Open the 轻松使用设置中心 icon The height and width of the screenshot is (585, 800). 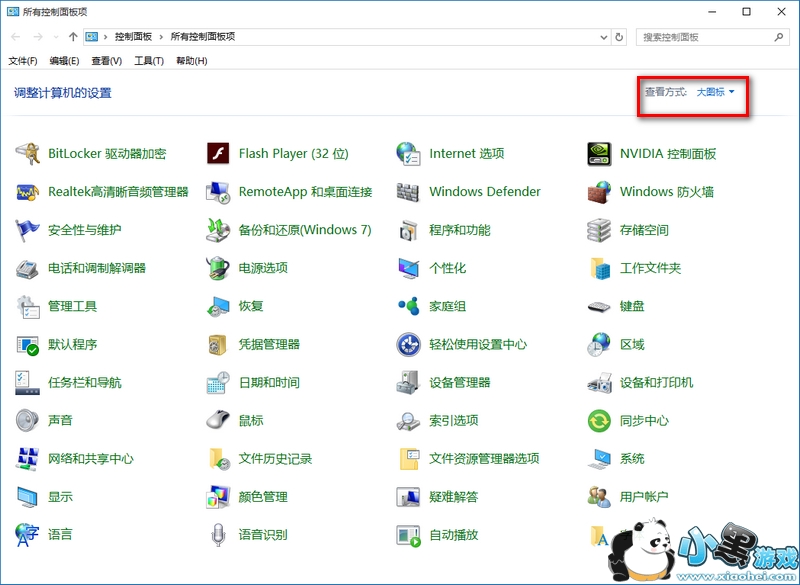point(408,344)
